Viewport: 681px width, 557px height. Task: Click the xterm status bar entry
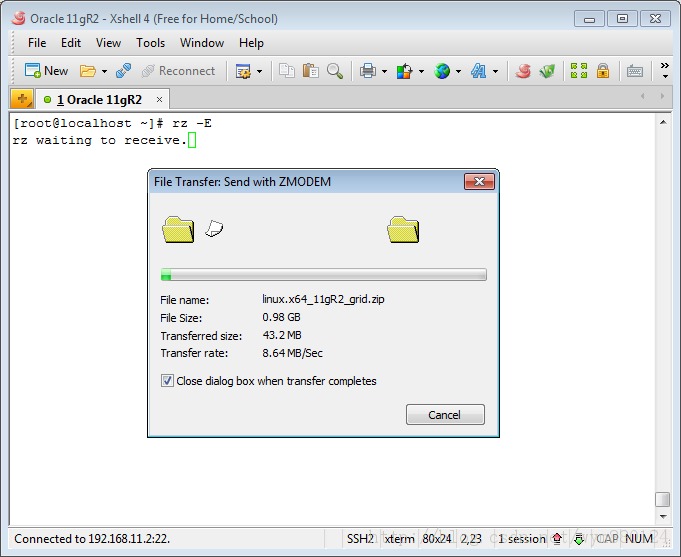pyautogui.click(x=399, y=539)
